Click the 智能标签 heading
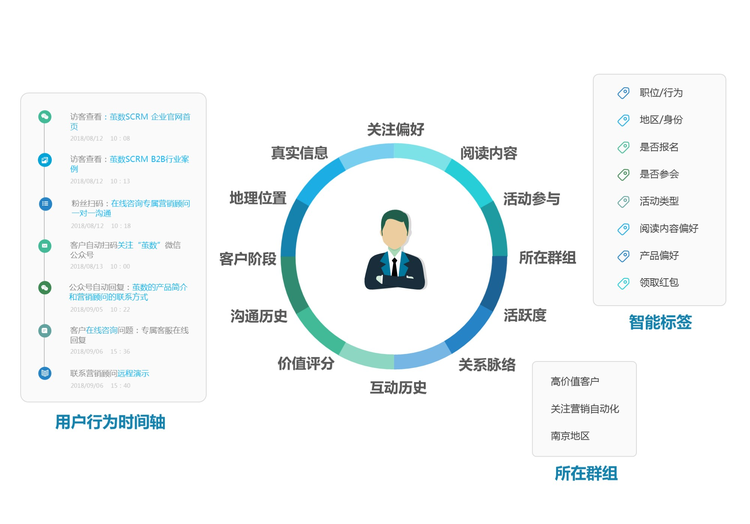750x524 pixels. (x=660, y=322)
